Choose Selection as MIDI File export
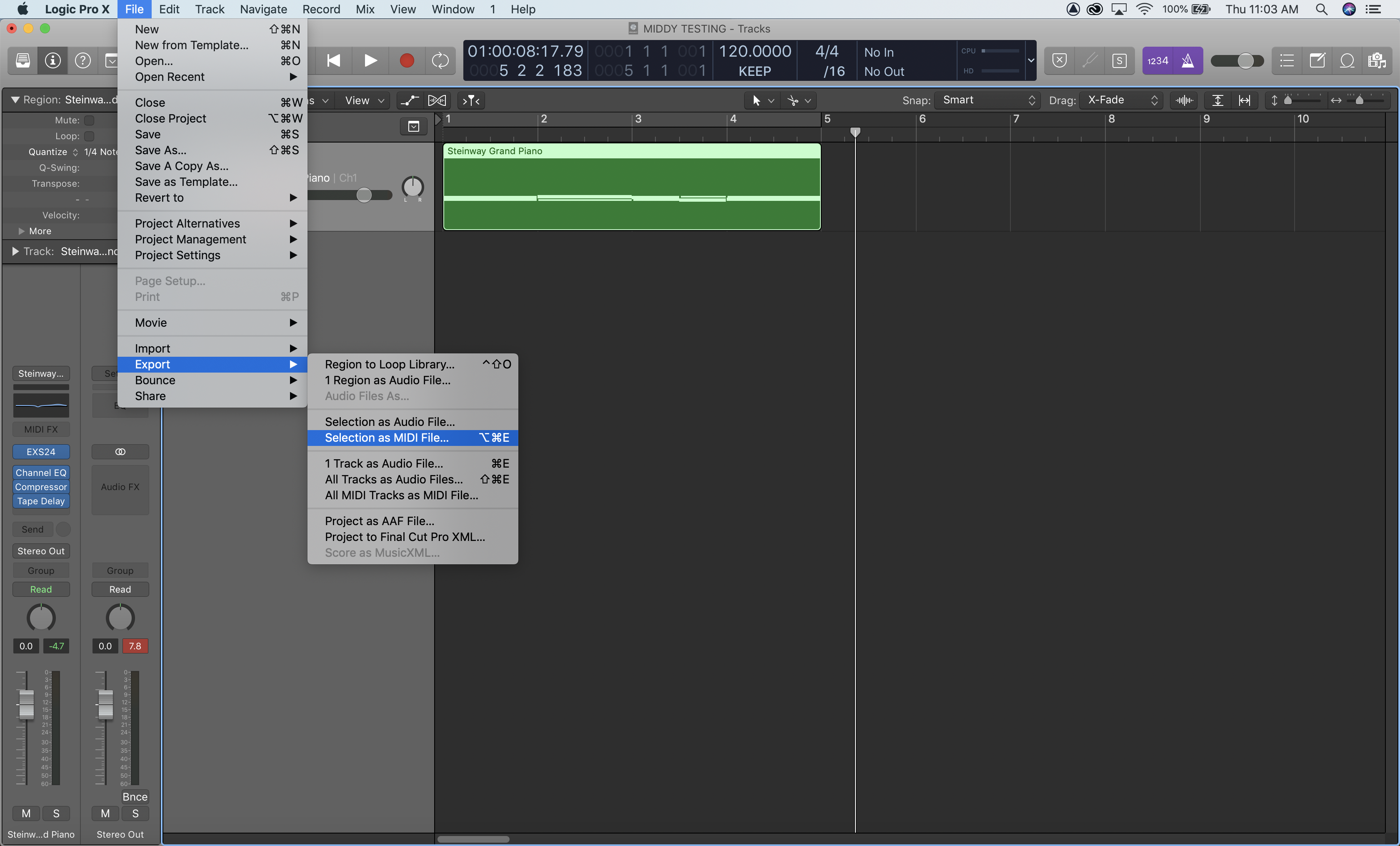The height and width of the screenshot is (846, 1400). (x=412, y=438)
